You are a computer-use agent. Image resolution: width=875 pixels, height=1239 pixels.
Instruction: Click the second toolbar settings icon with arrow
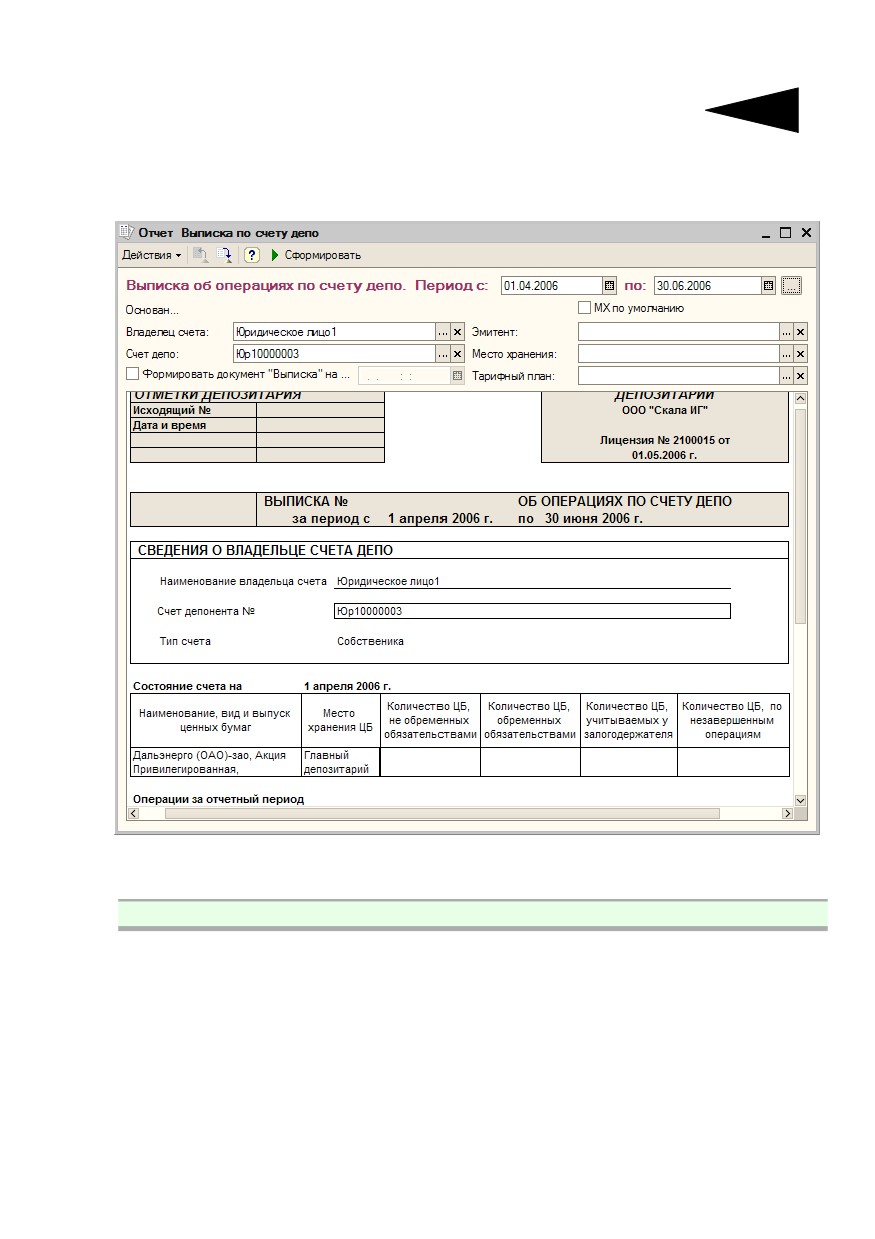224,255
